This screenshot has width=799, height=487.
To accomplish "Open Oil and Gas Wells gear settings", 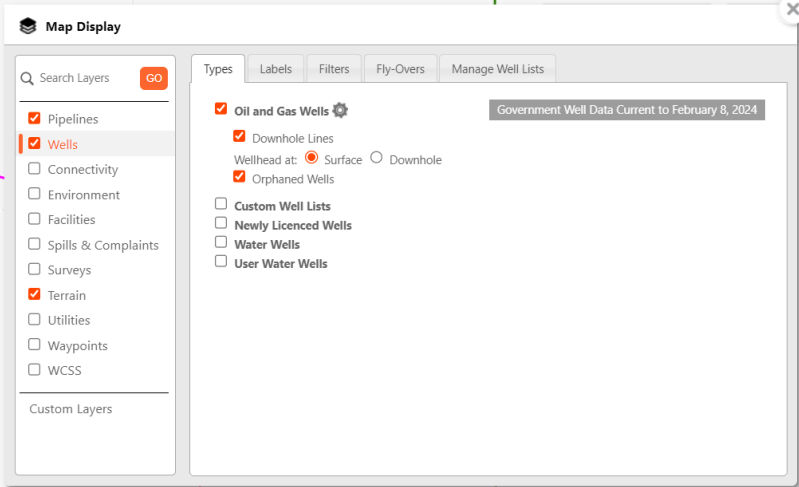I will point(340,111).
